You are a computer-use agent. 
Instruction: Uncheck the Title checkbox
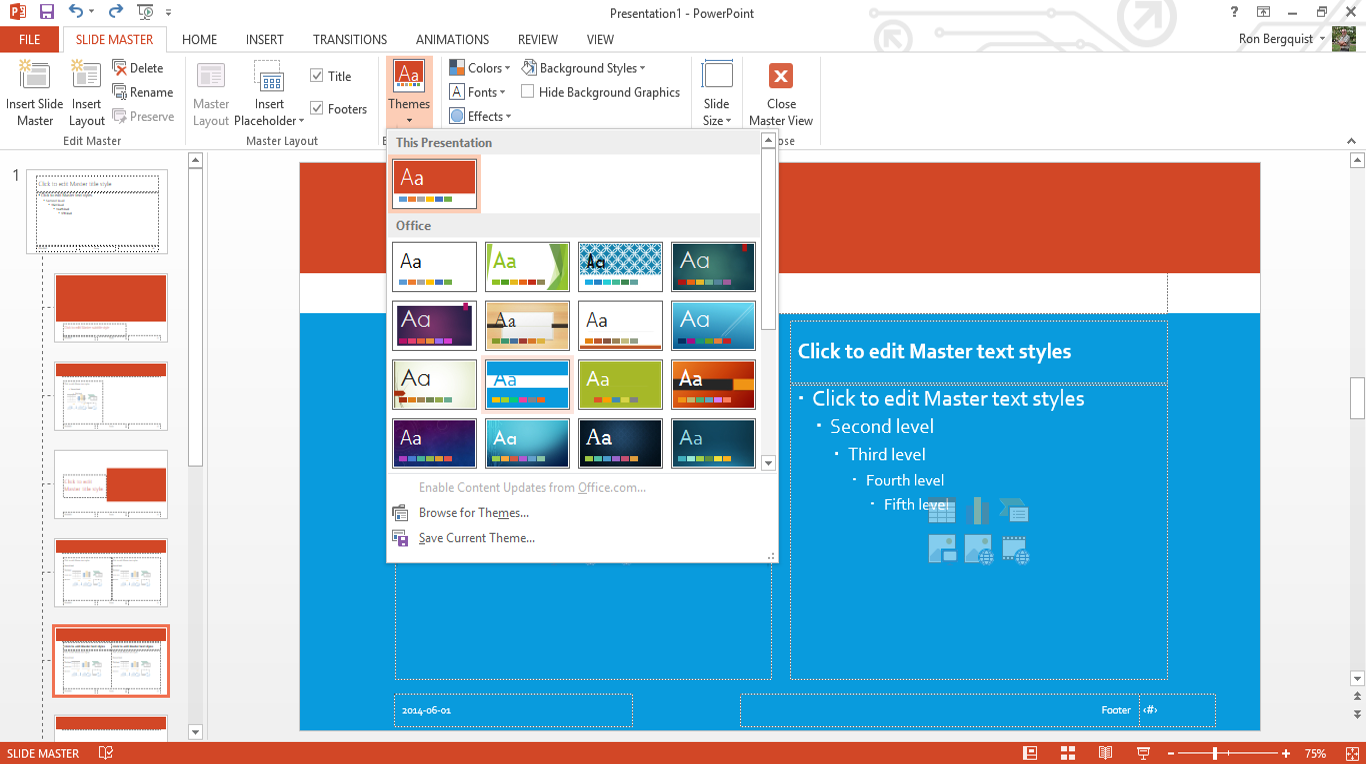point(317,76)
